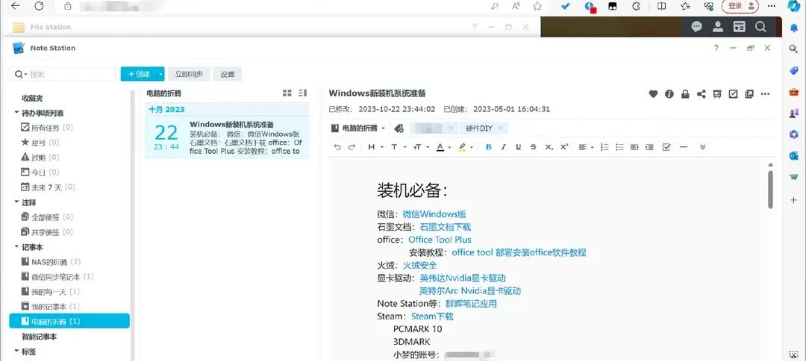This screenshot has height=361, width=811.
Task: Click 立即同步 sync button
Action: 189,74
